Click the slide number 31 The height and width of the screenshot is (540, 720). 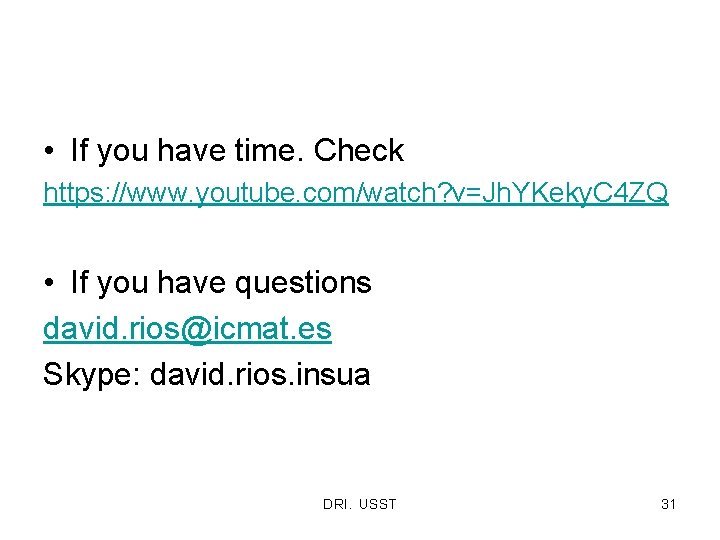click(668, 504)
